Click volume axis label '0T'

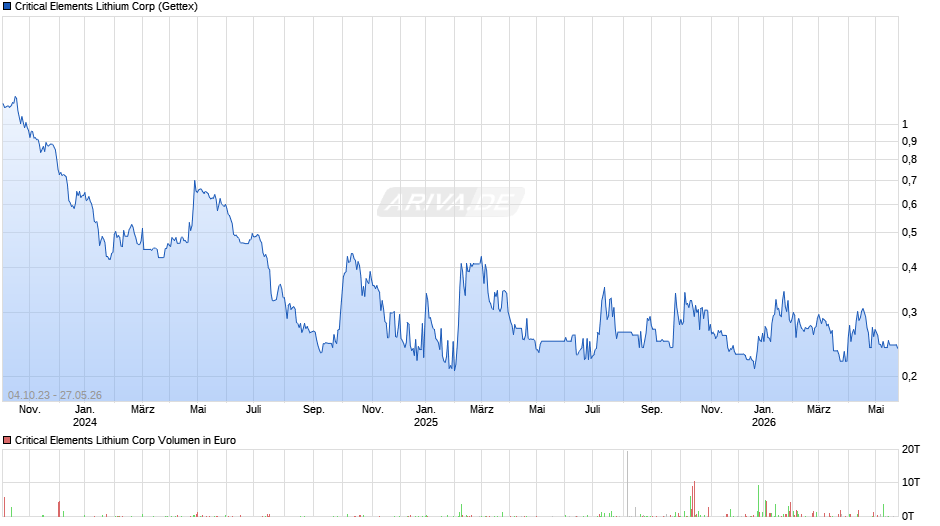coord(908,516)
